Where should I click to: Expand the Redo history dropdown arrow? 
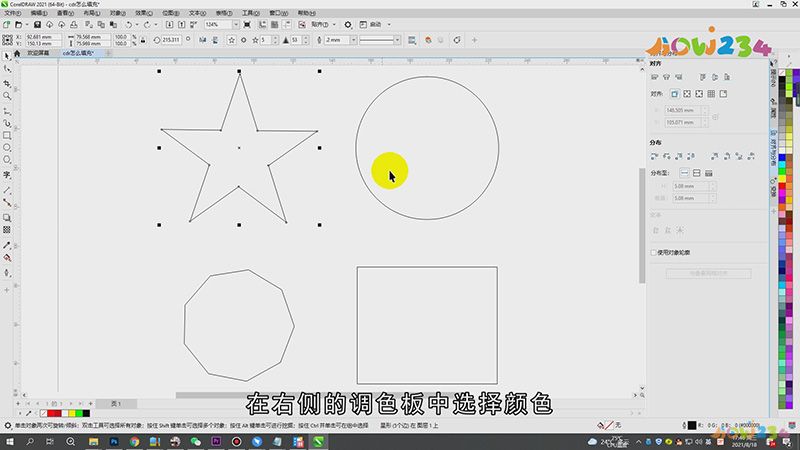click(155, 24)
